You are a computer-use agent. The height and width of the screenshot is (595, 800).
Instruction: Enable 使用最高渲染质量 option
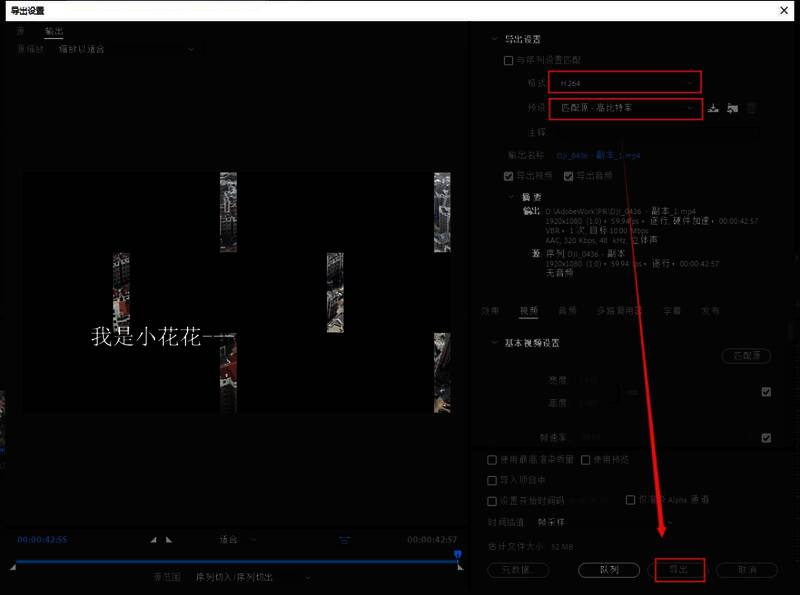(490, 461)
